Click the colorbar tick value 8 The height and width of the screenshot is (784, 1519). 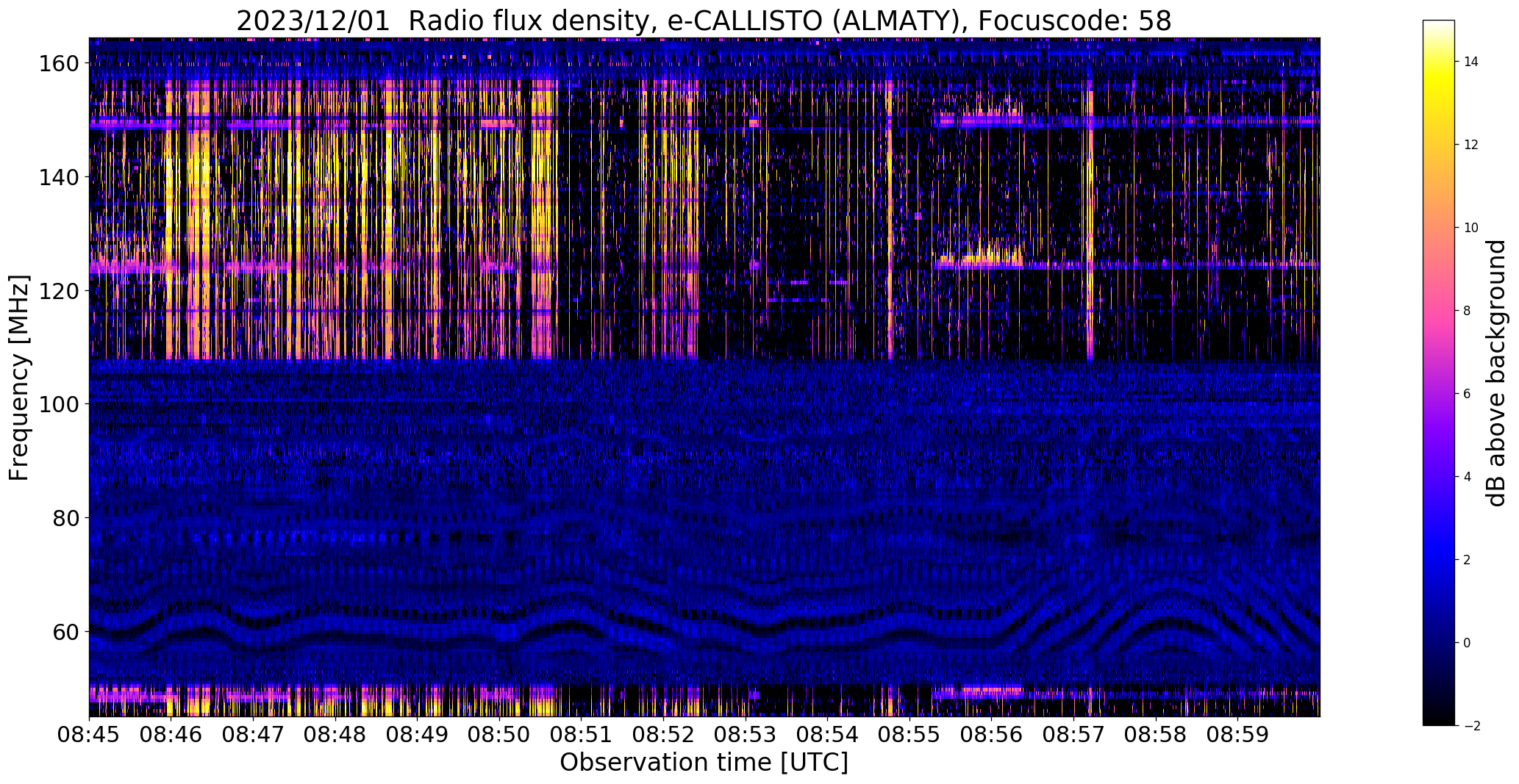tap(1467, 311)
